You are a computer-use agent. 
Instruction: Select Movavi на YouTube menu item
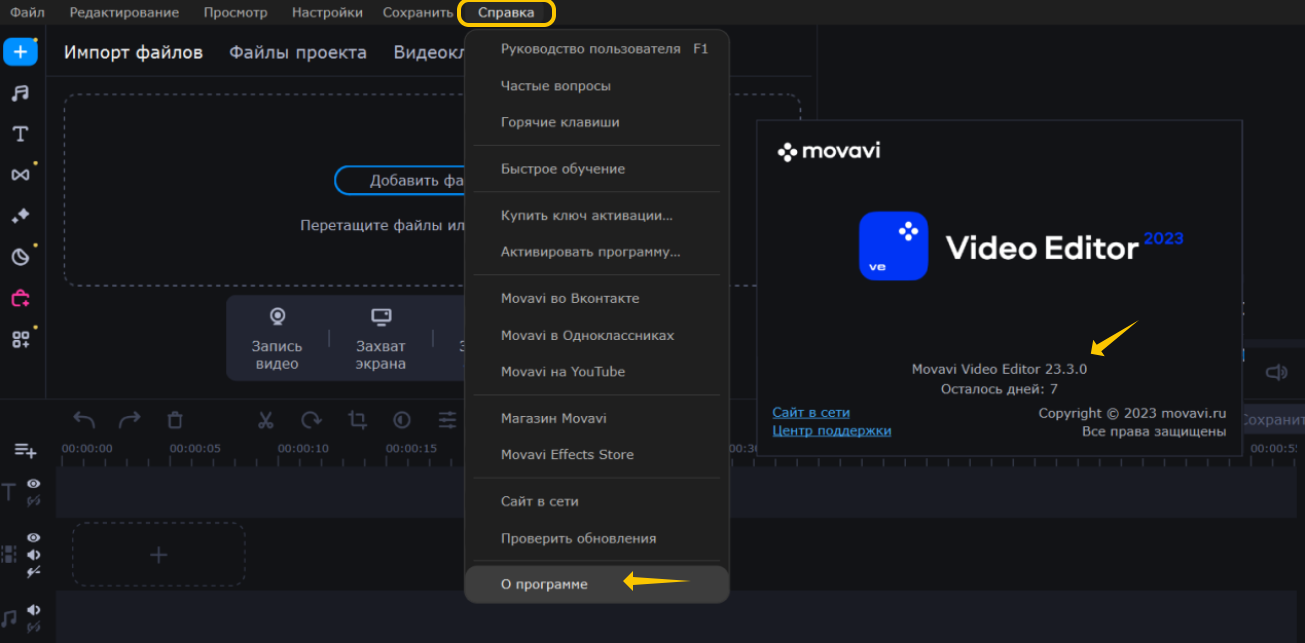(597, 371)
